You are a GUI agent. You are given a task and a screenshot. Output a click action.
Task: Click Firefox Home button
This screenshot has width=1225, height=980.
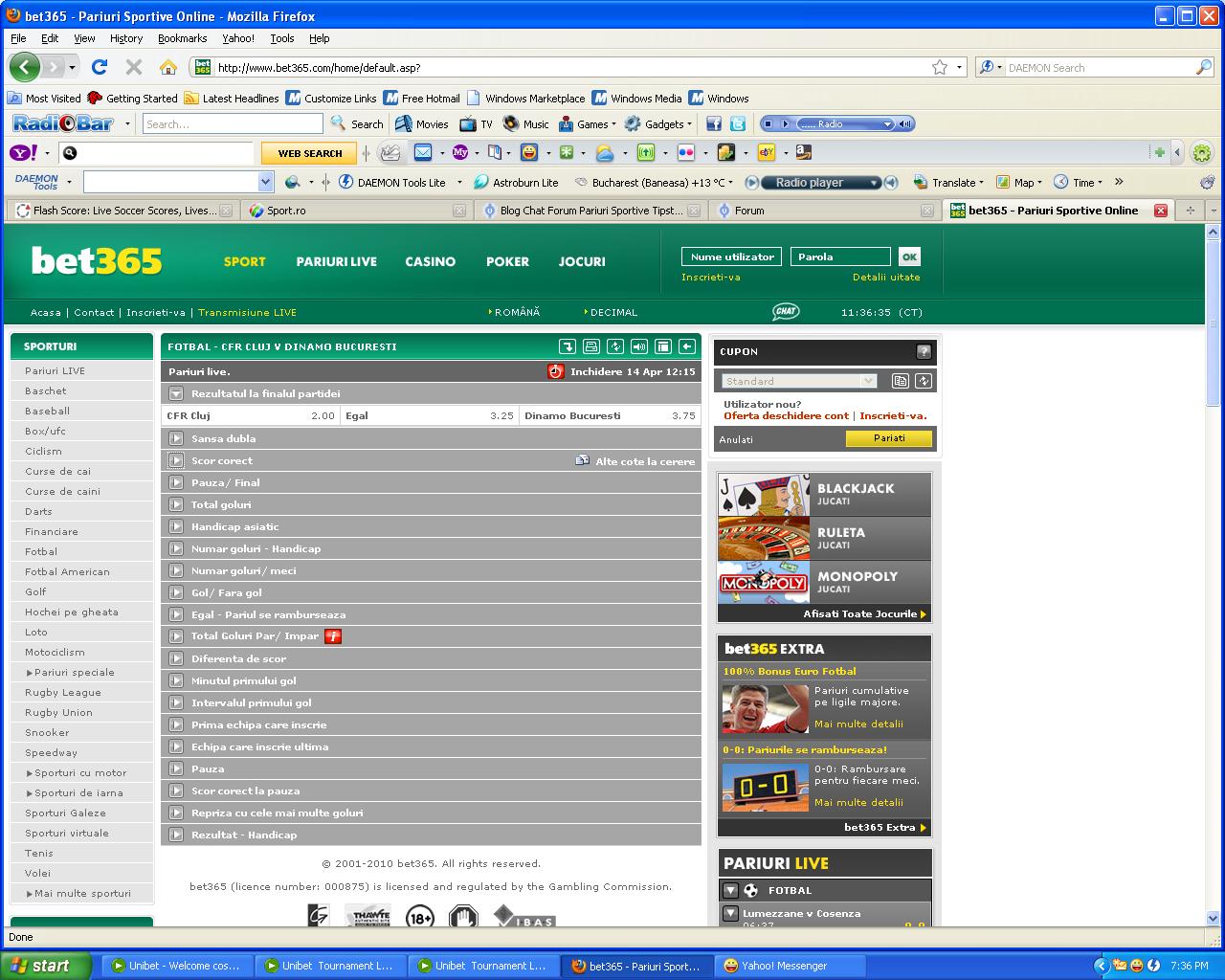168,67
